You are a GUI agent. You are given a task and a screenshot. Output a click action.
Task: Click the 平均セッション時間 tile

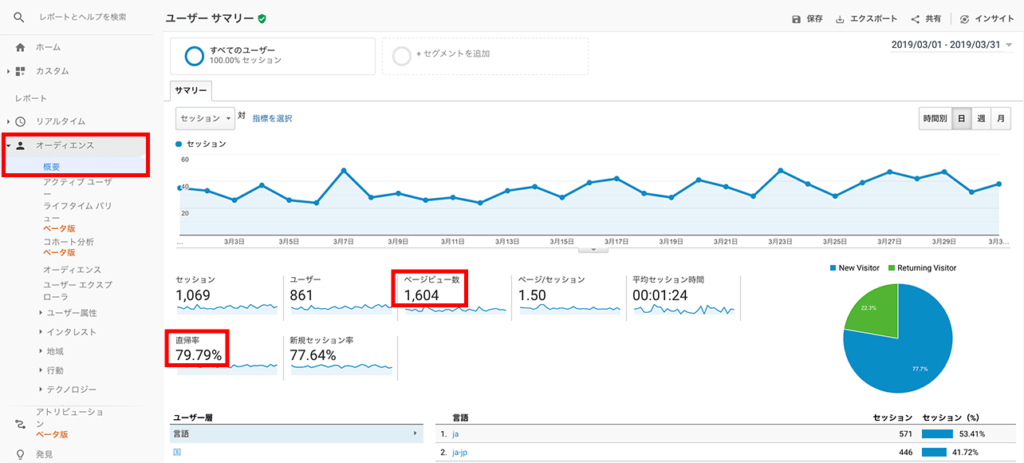point(684,297)
